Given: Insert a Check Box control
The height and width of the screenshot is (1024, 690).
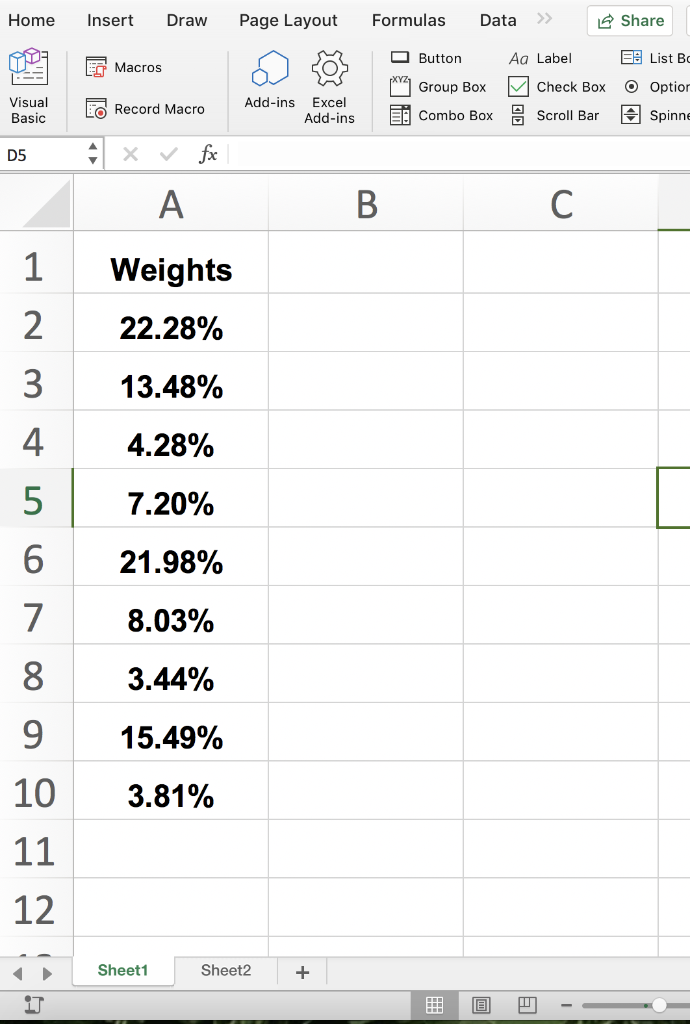Looking at the screenshot, I should click(557, 87).
